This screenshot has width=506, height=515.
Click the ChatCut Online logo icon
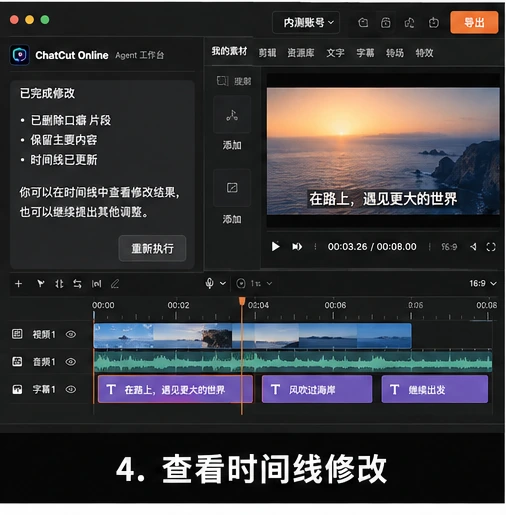point(20,55)
